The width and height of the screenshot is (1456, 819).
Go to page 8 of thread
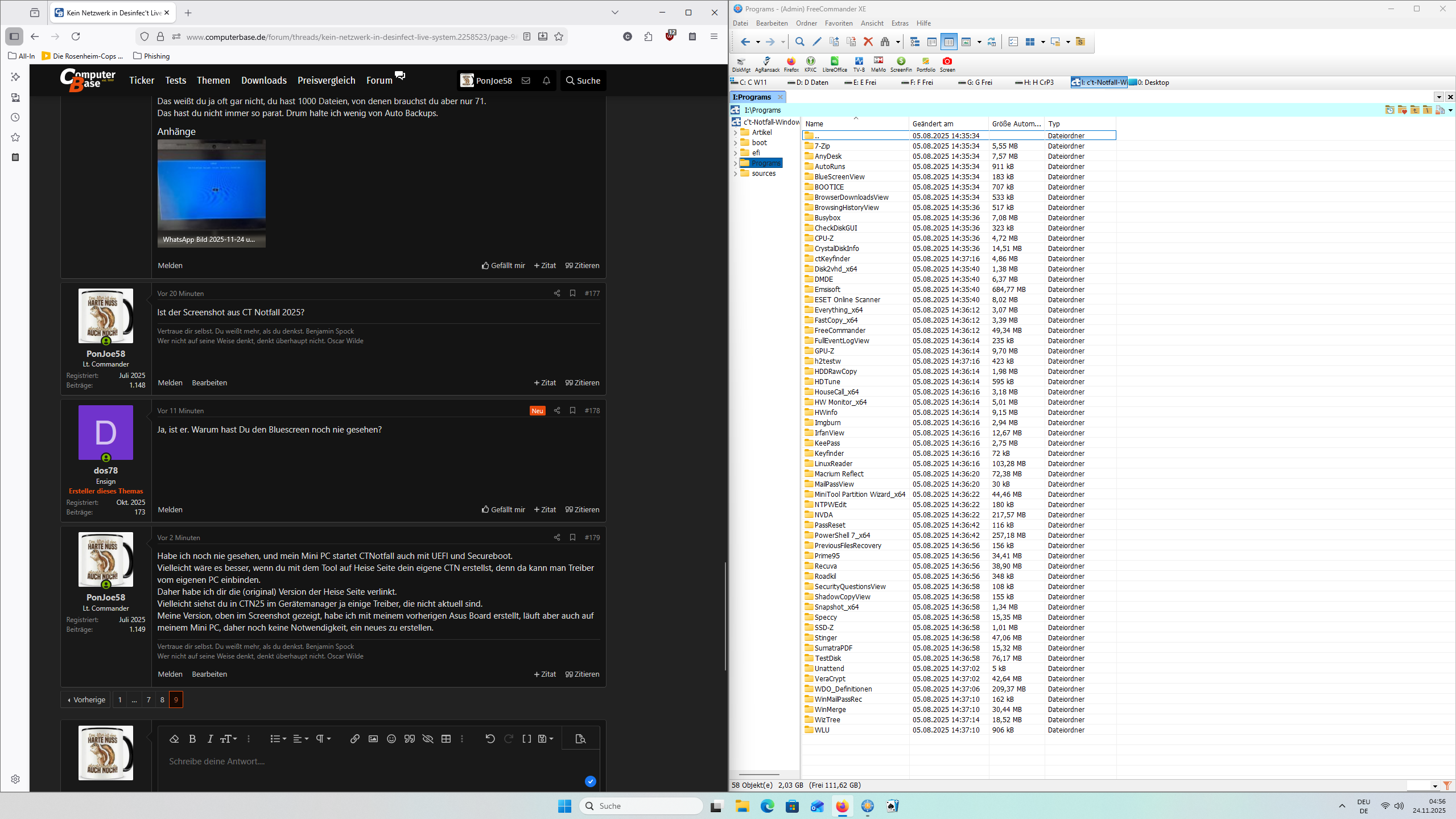162,699
